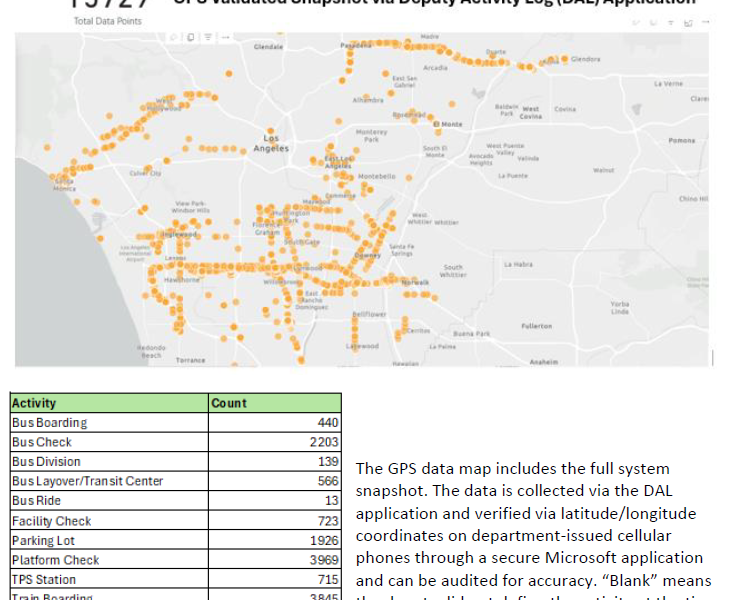Click the Fullerton label on the map
The image size is (743, 600).
536,326
